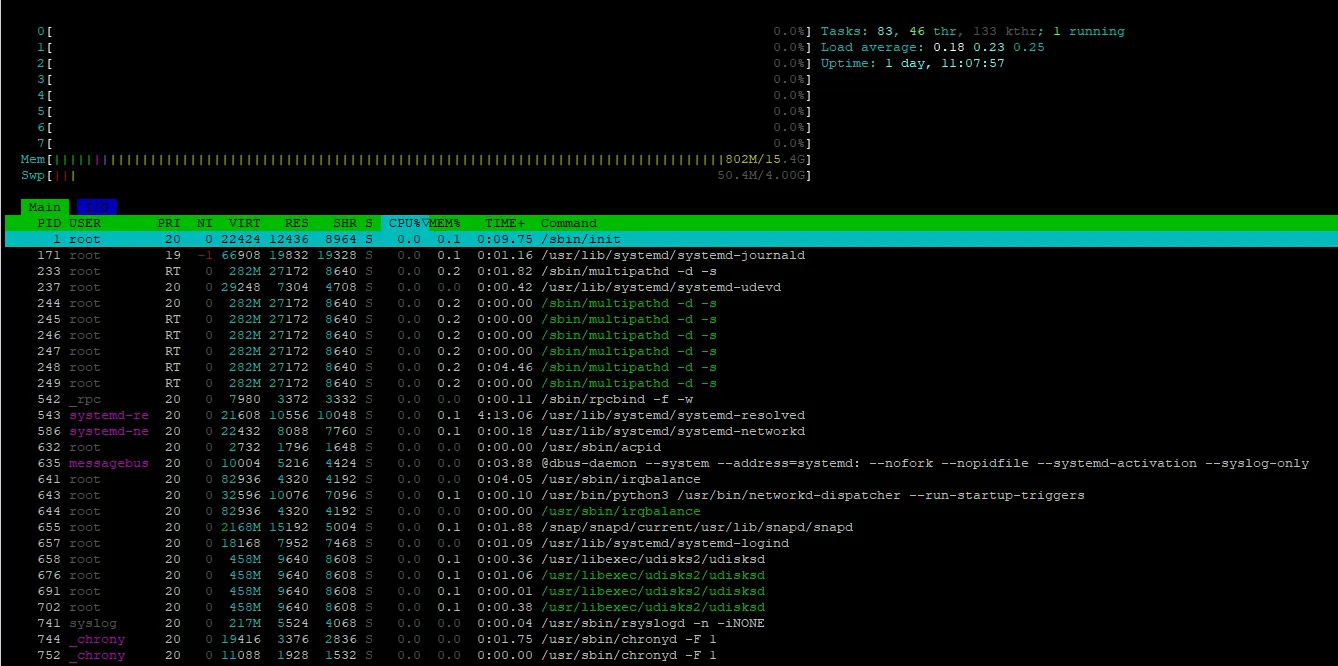Viewport: 1338px width, 666px height.
Task: Select the /sbin/rpcbind process row
Action: [x=669, y=399]
